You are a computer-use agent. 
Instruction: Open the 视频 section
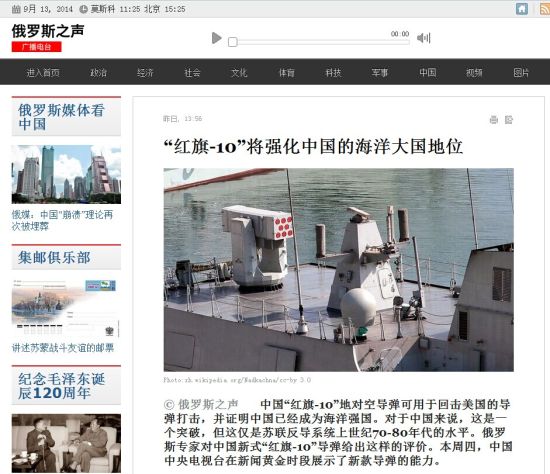tap(474, 73)
